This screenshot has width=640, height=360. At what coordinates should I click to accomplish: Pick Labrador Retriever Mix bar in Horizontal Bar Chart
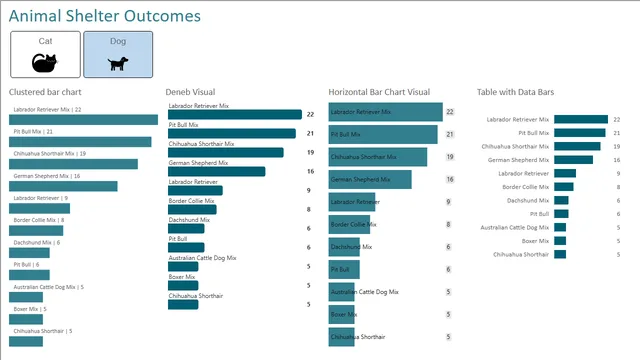[385, 112]
